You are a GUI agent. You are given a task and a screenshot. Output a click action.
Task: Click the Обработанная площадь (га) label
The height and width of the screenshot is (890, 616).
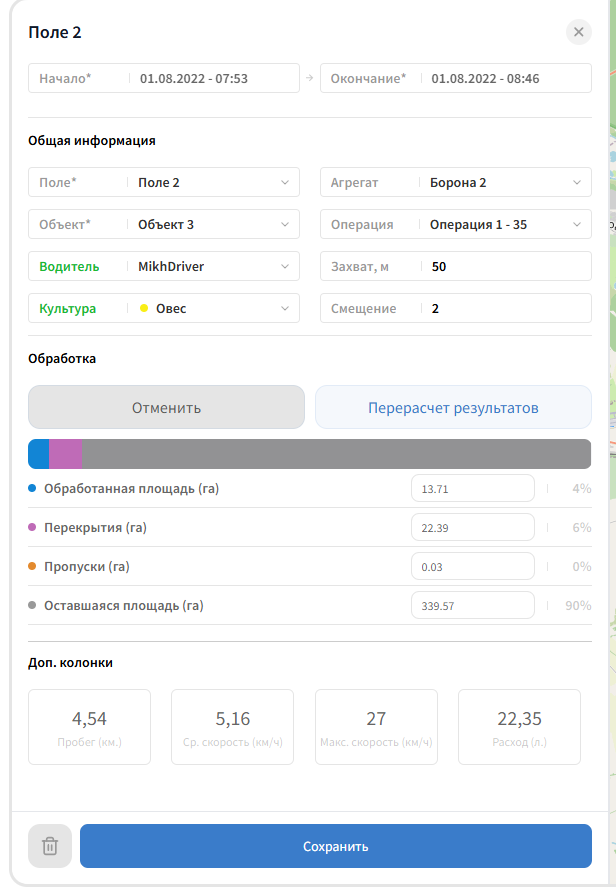pyautogui.click(x=132, y=489)
